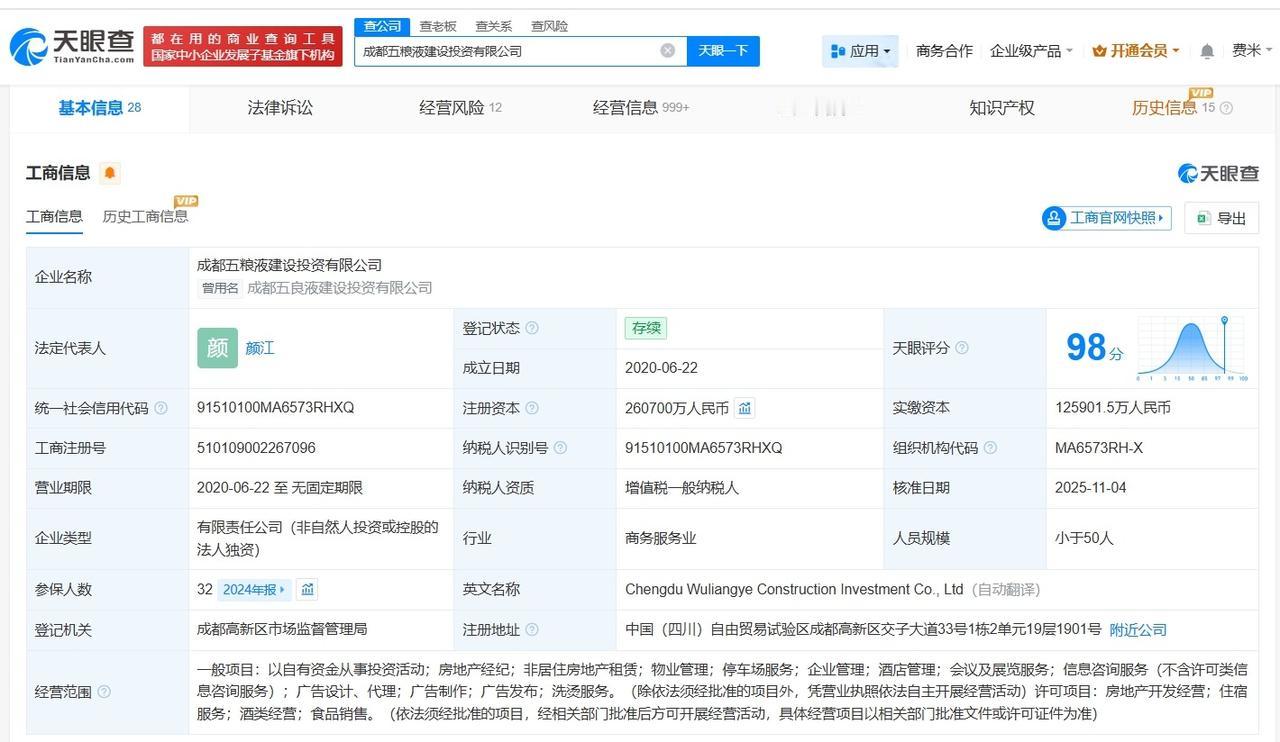Click help icon next to 登记状态
Screen dimensions: 1280x742
[532, 328]
